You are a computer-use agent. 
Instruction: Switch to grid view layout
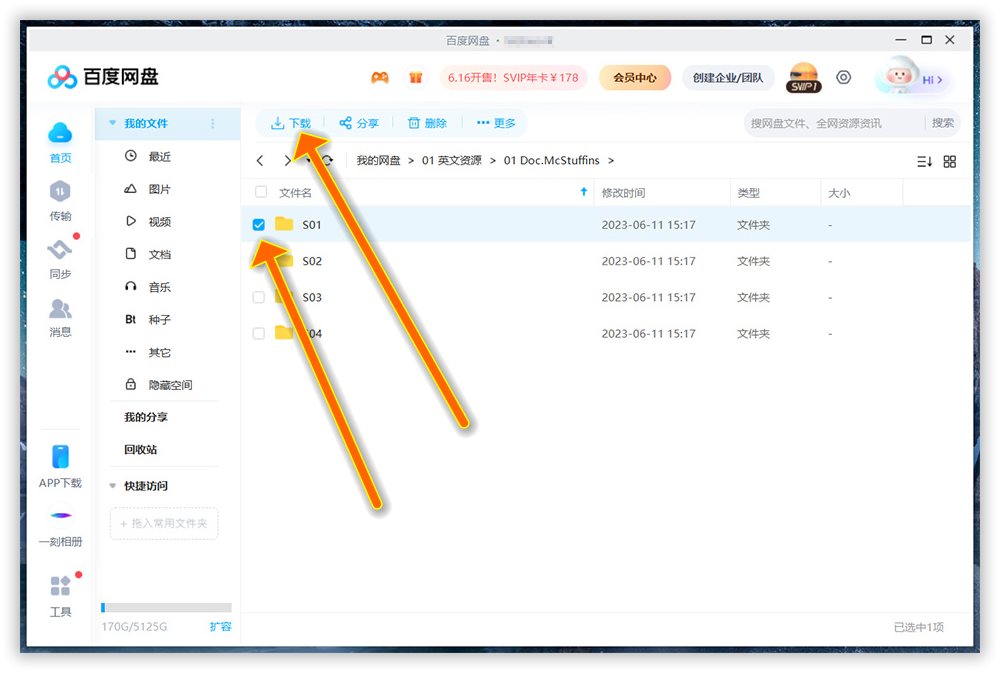tap(950, 161)
